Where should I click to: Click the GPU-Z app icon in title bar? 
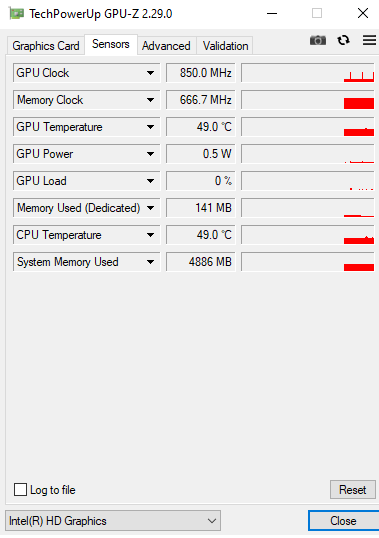coord(16,14)
